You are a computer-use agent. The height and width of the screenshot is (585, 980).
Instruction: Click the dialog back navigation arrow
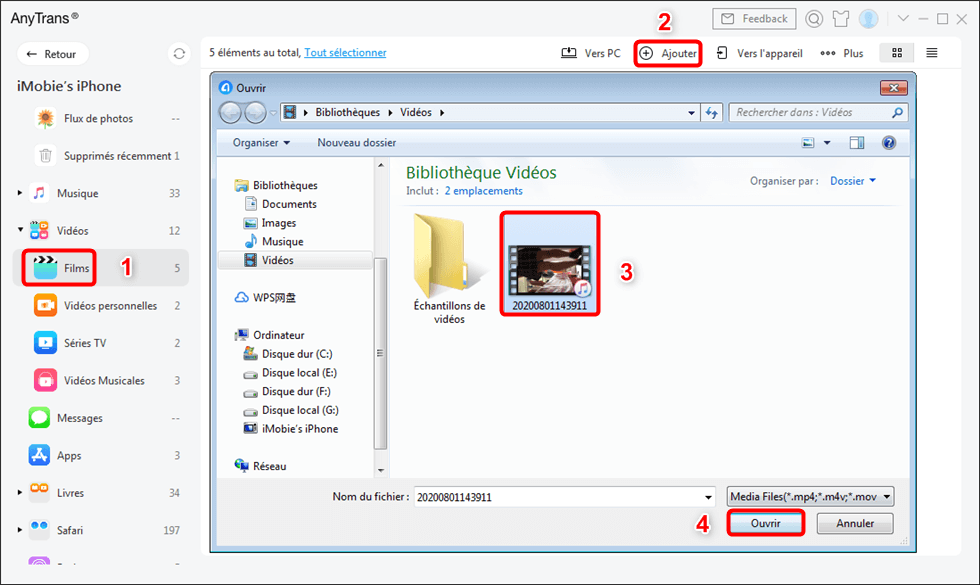click(x=231, y=112)
